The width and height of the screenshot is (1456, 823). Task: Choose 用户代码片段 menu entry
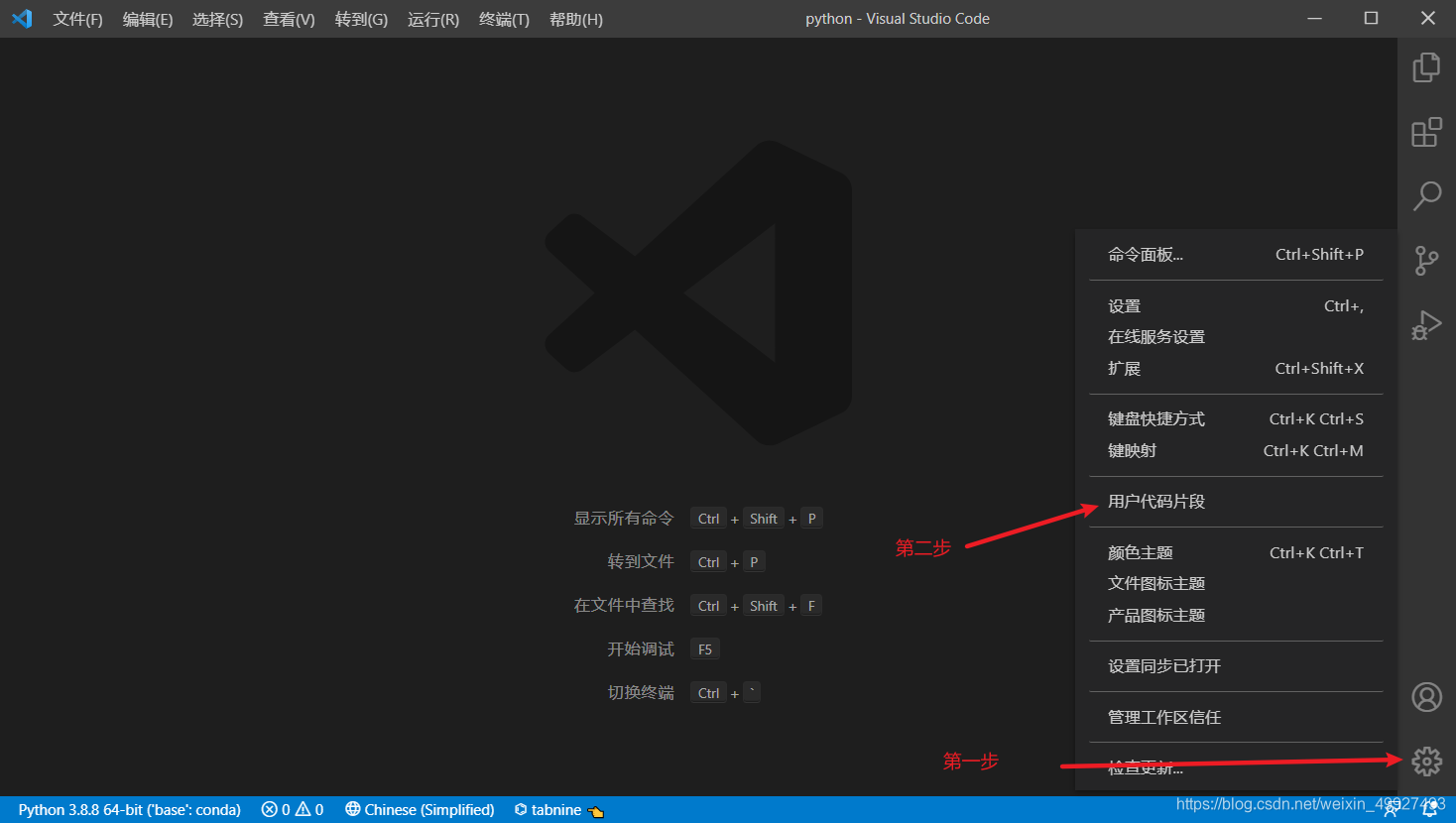tap(1236, 502)
